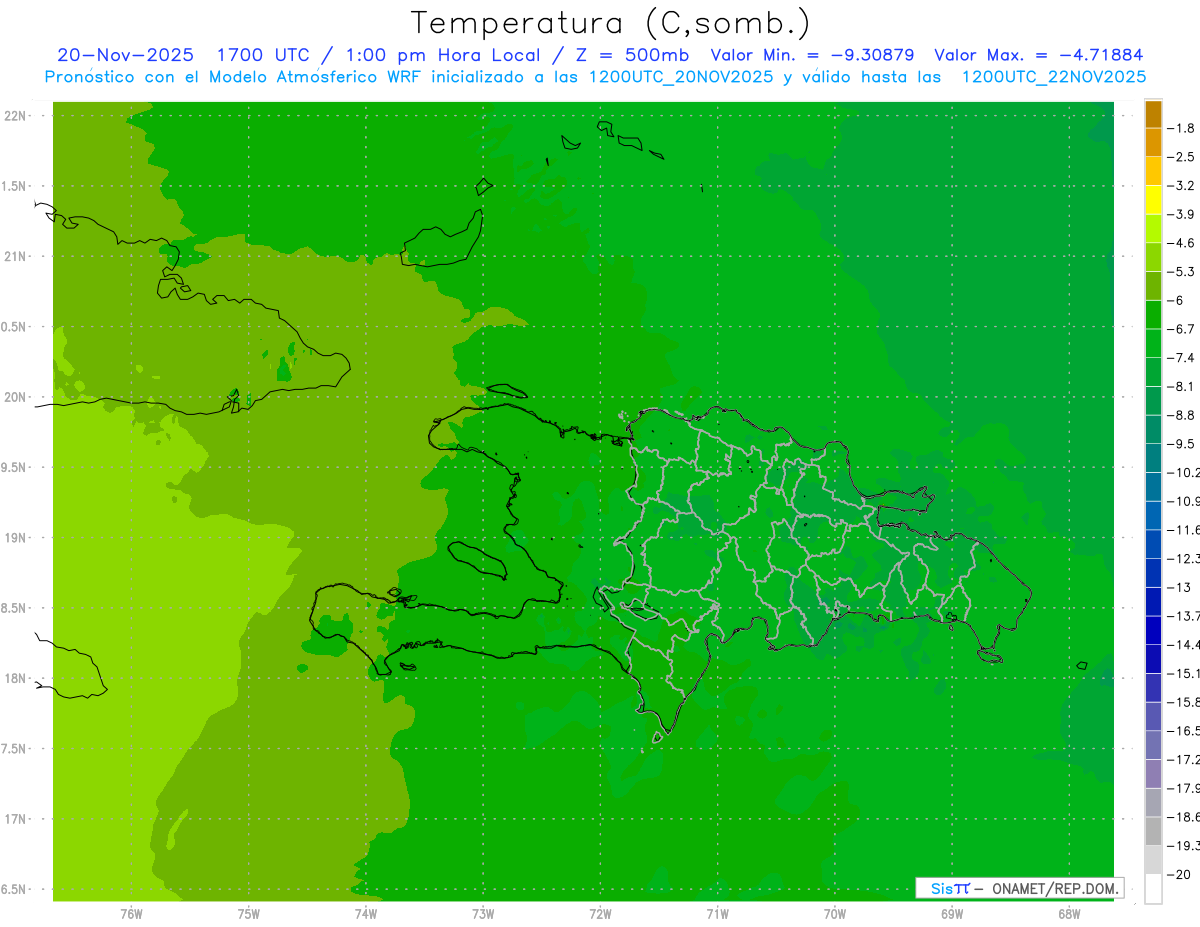The image size is (1200, 927).
Task: Click the 'SisPI - ONAMET/REP.DOM.' credit label
Action: (x=1020, y=888)
